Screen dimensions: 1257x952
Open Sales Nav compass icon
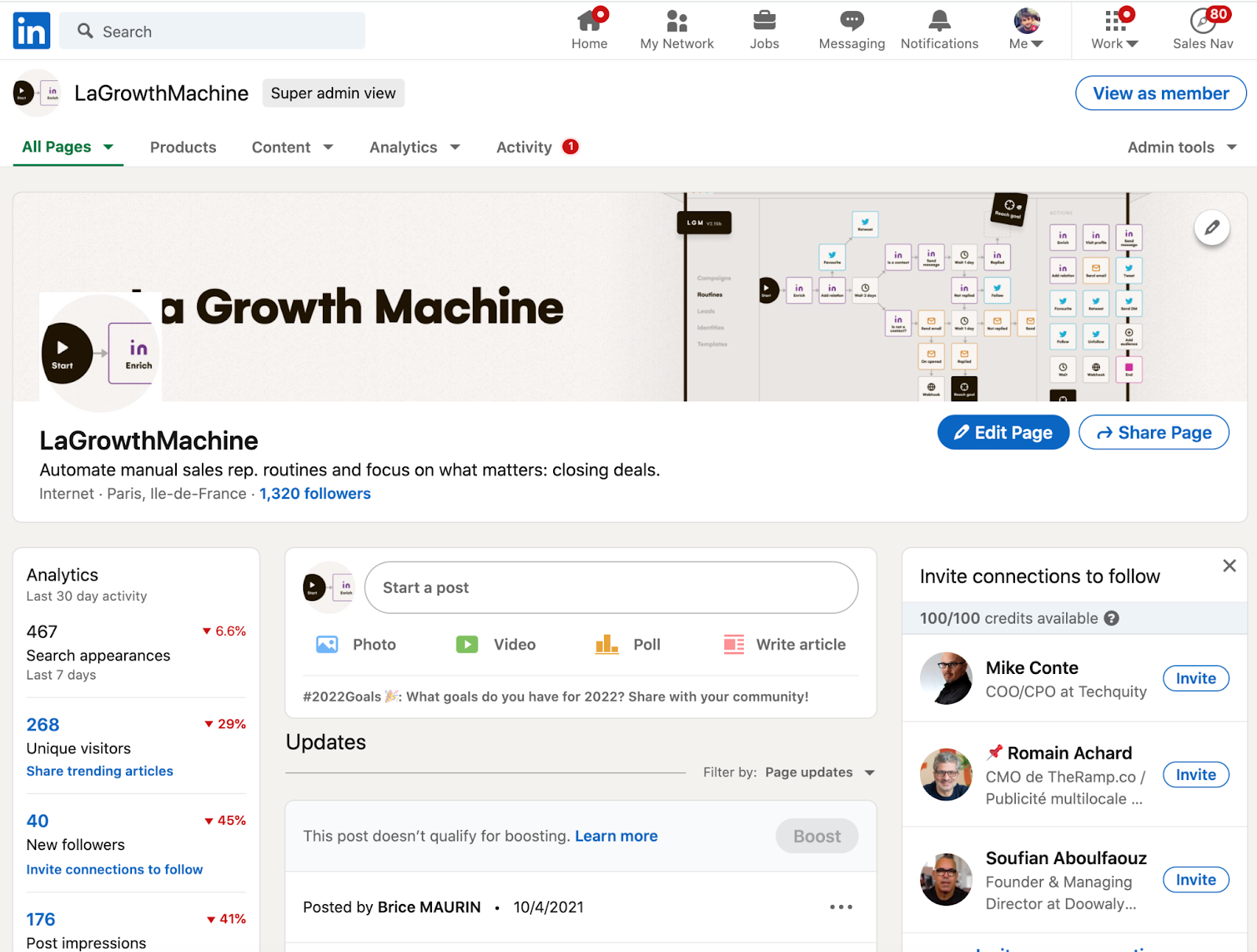1203,20
